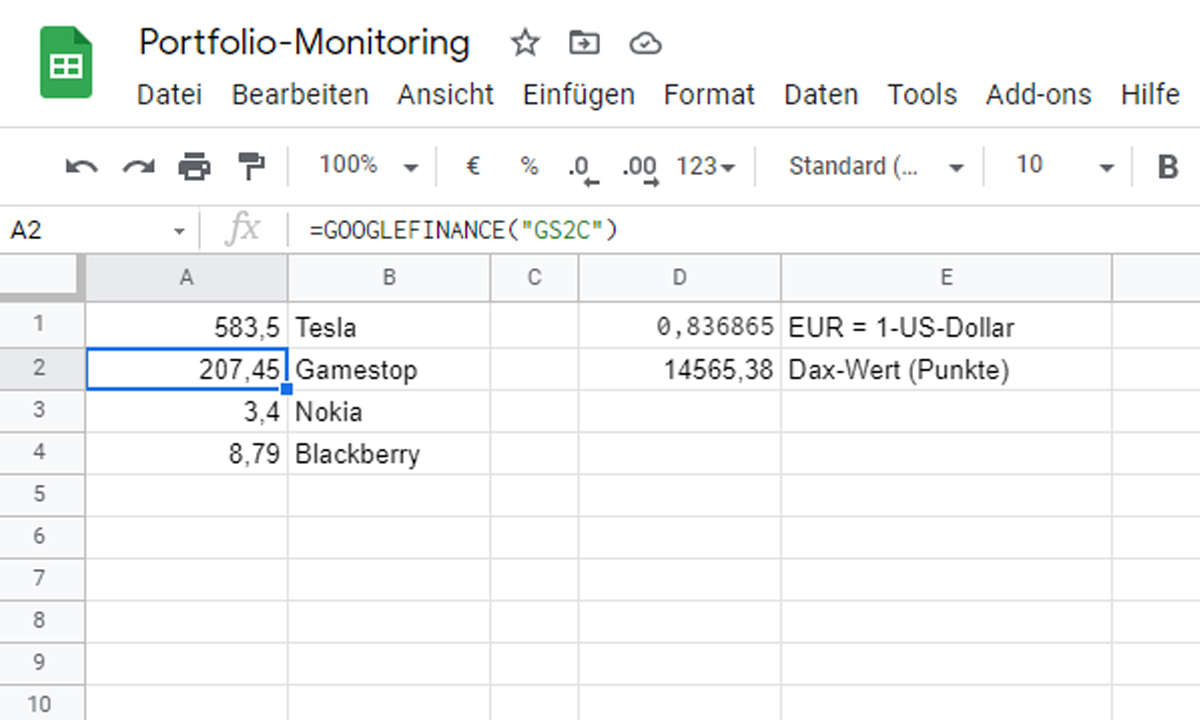Open the Google Sheets home icon
This screenshot has height=720, width=1200.
tap(66, 62)
